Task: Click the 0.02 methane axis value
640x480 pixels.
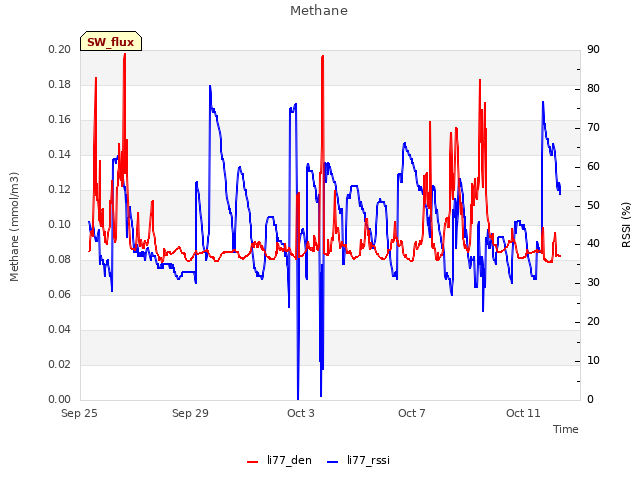Action: (x=60, y=364)
